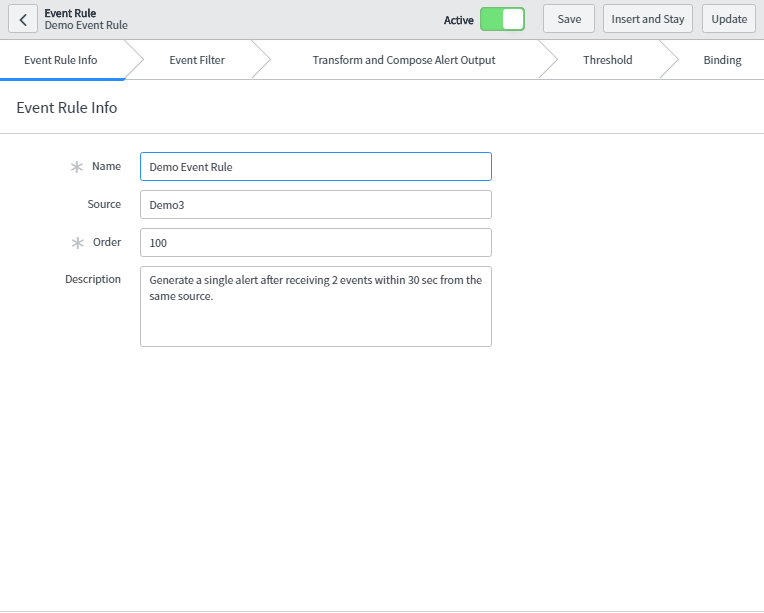Click the Save button
Image resolution: width=764 pixels, height=613 pixels.
pyautogui.click(x=569, y=19)
